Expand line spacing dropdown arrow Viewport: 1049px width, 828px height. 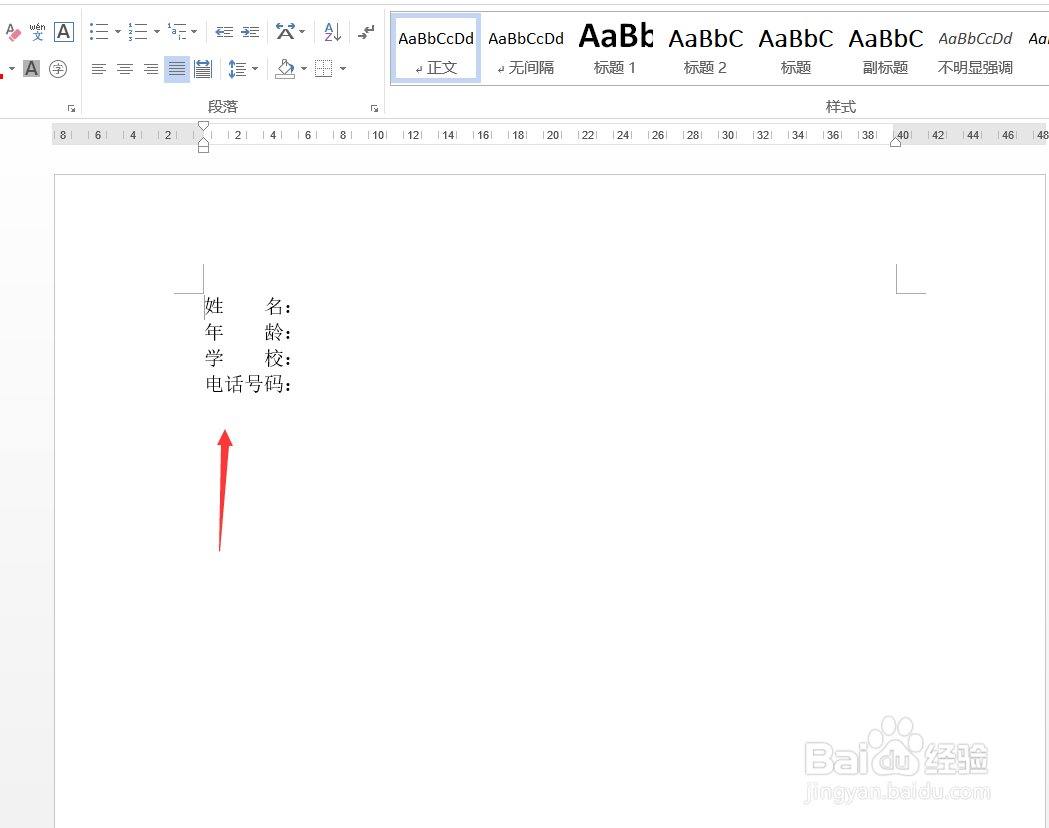[255, 69]
